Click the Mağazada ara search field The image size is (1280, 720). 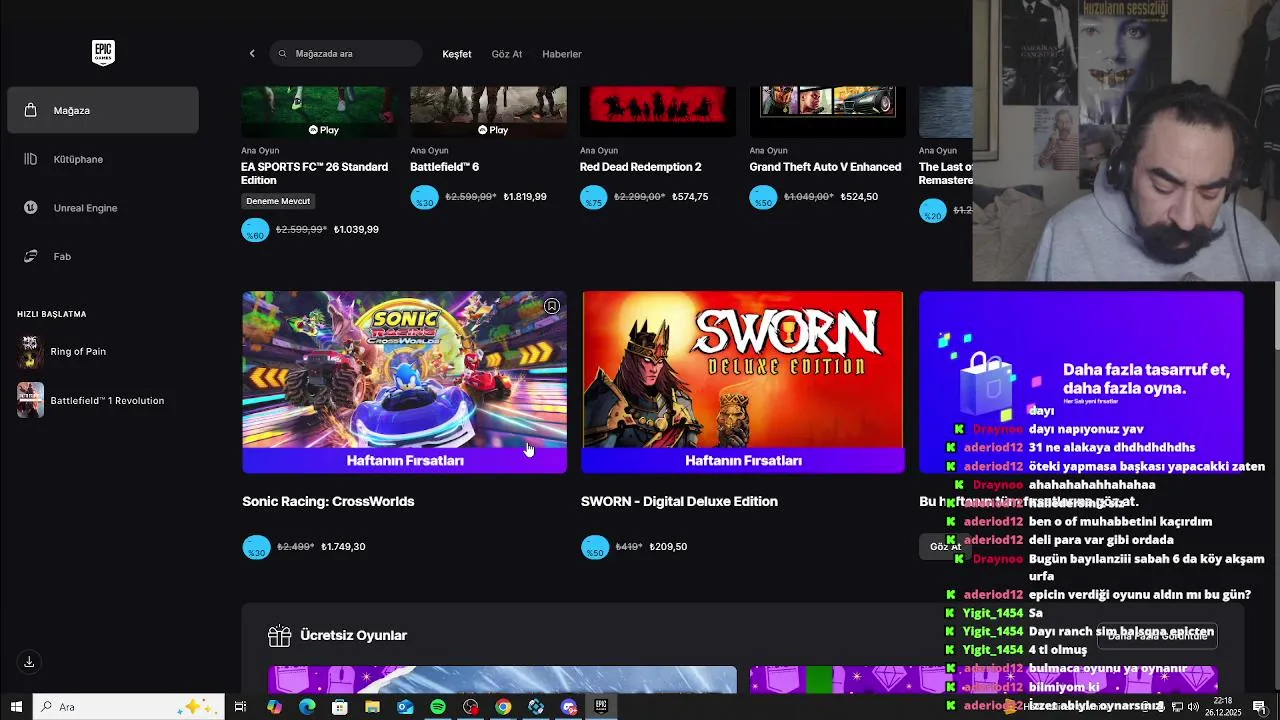(346, 54)
